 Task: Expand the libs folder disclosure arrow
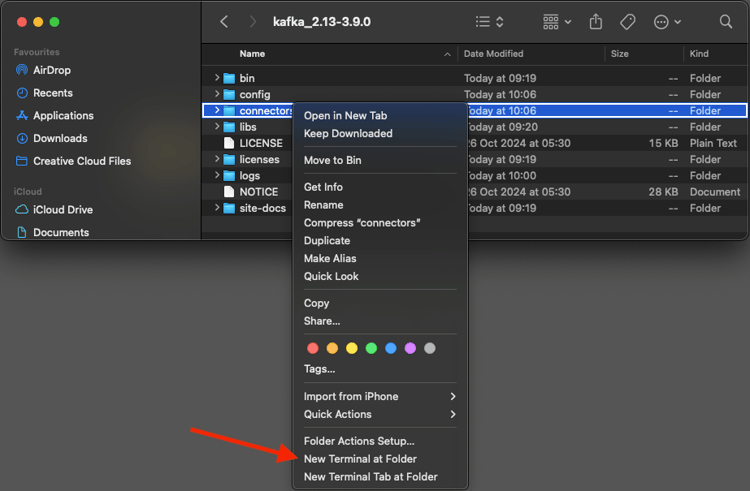click(217, 126)
